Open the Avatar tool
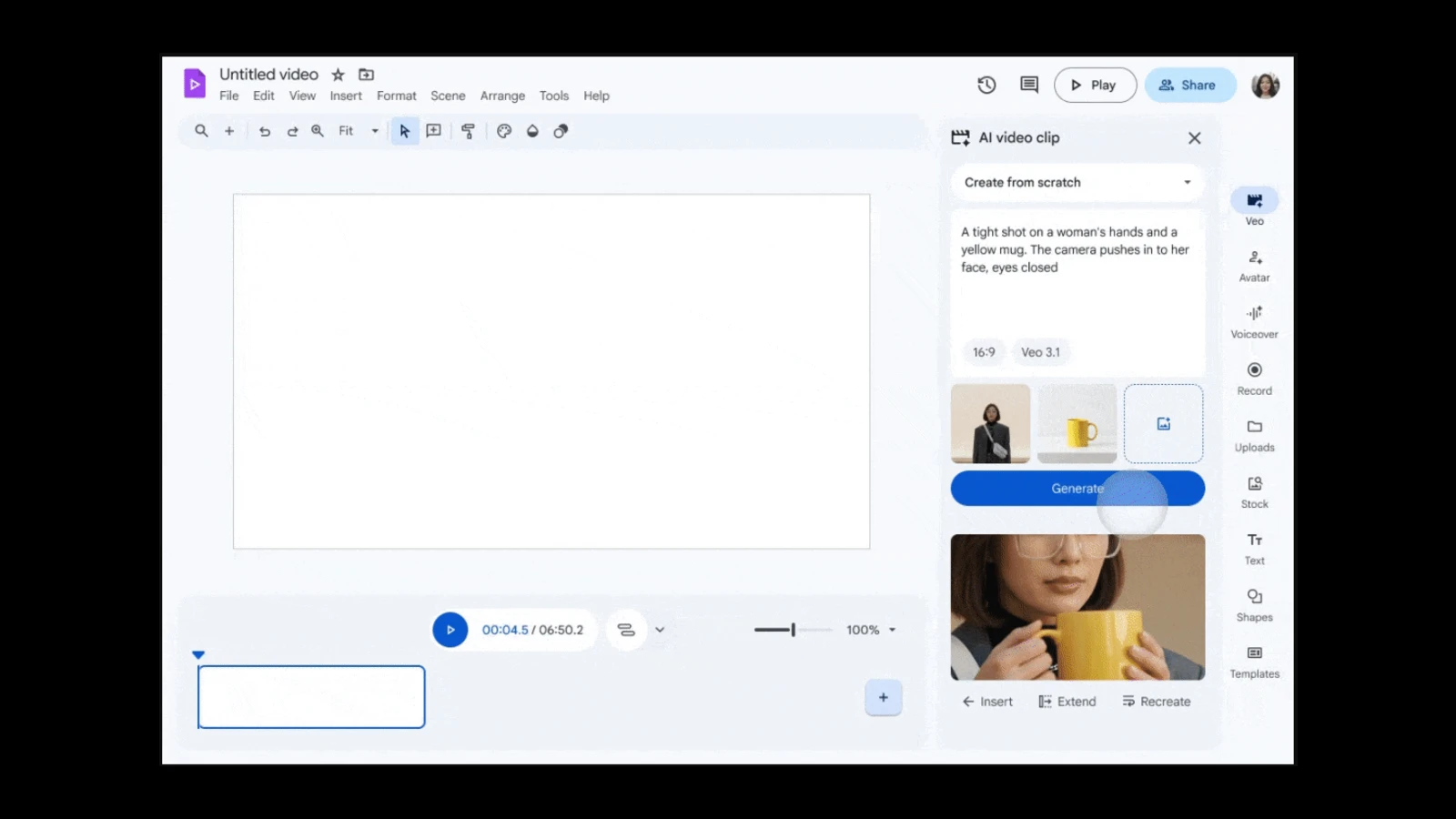 pos(1254,259)
